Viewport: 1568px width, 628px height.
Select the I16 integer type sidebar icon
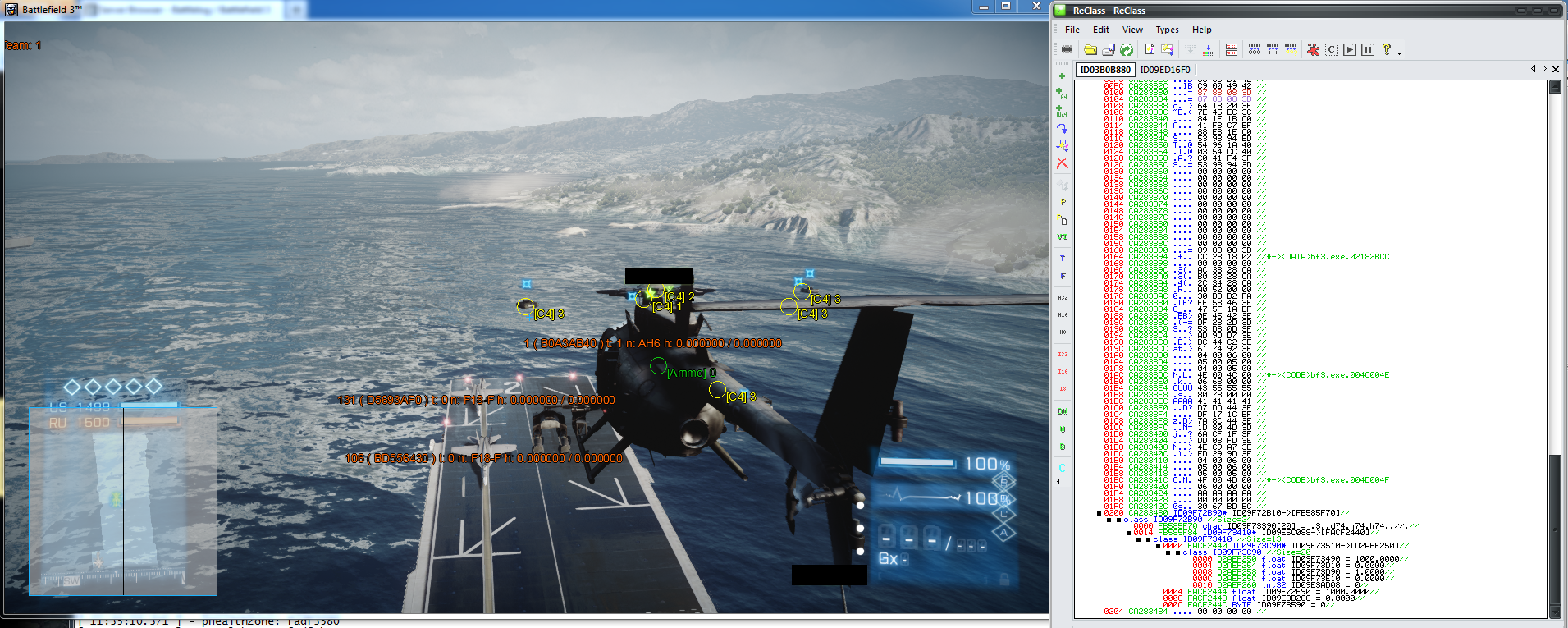pyautogui.click(x=1062, y=372)
